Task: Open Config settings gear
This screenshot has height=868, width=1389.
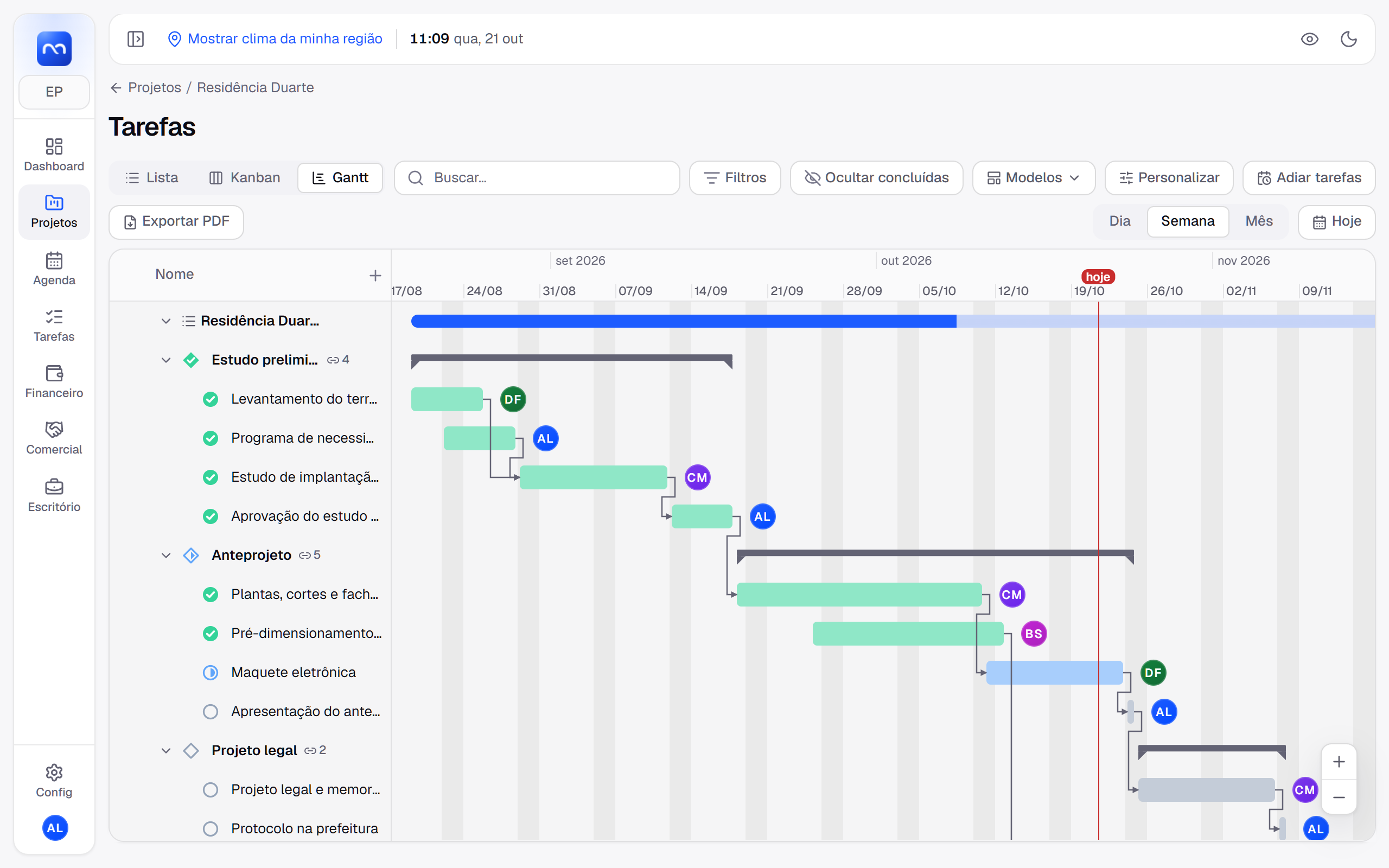Action: [54, 781]
